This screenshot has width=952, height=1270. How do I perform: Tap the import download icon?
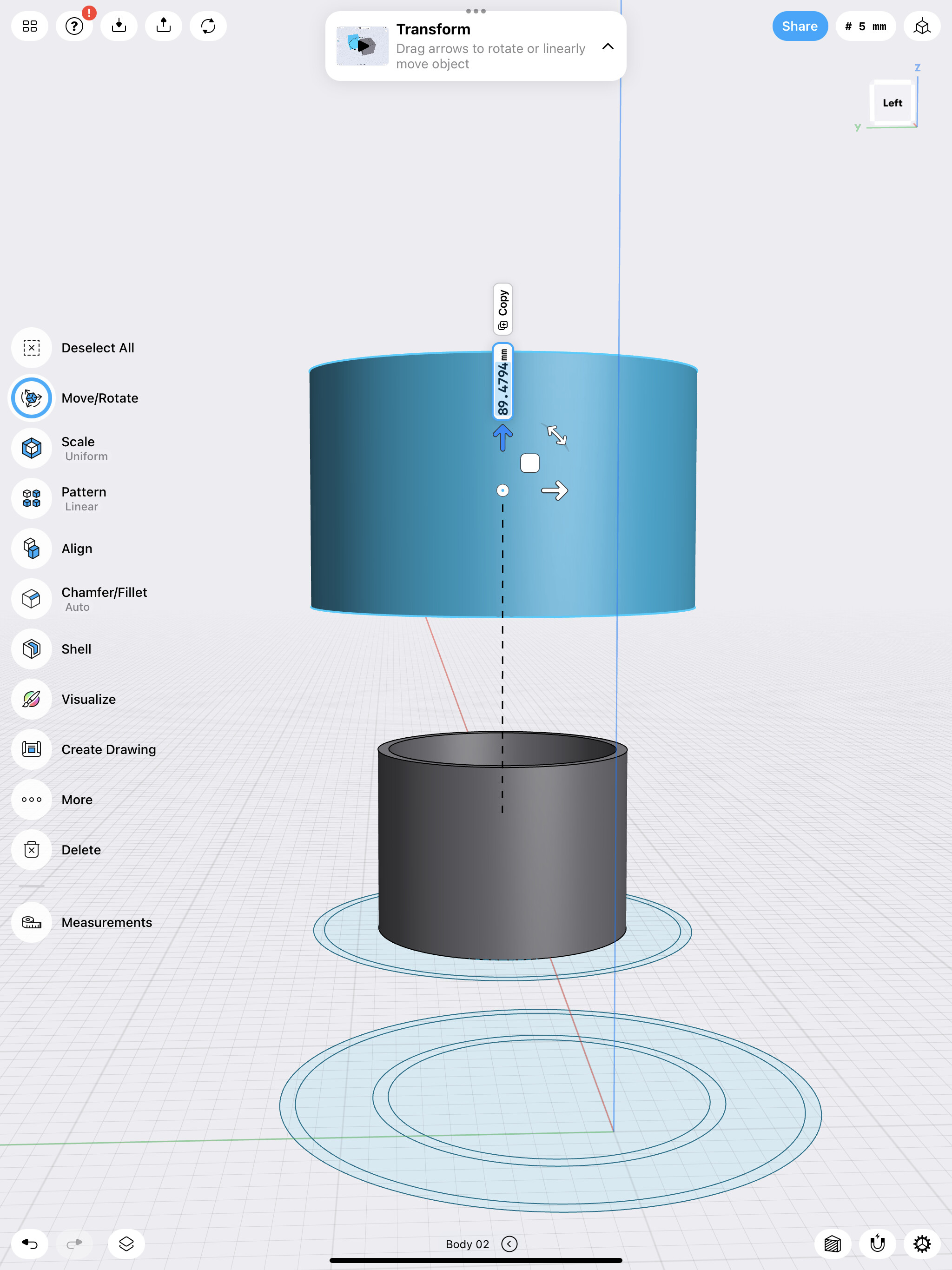[x=119, y=26]
